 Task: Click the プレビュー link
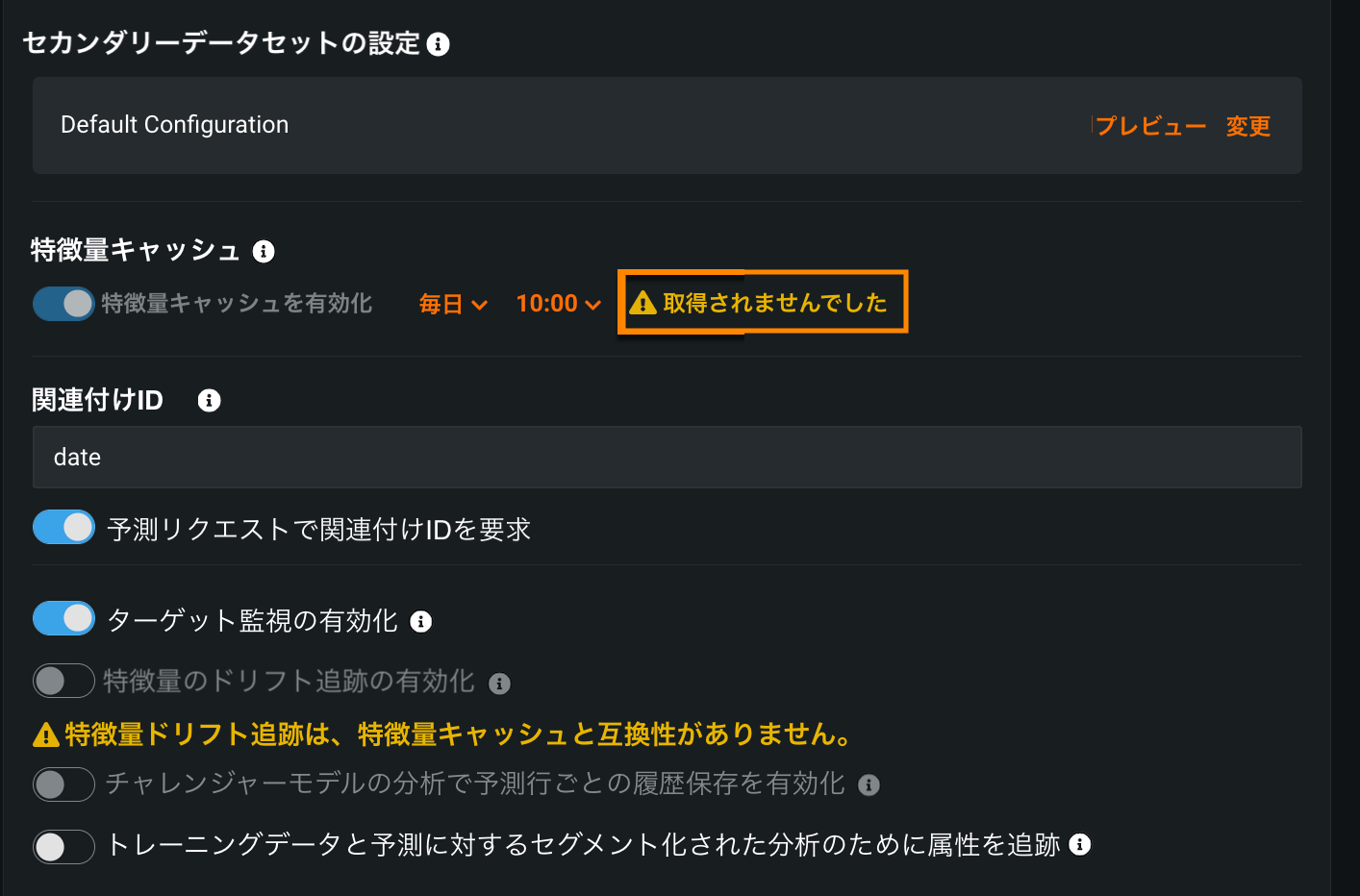1150,126
